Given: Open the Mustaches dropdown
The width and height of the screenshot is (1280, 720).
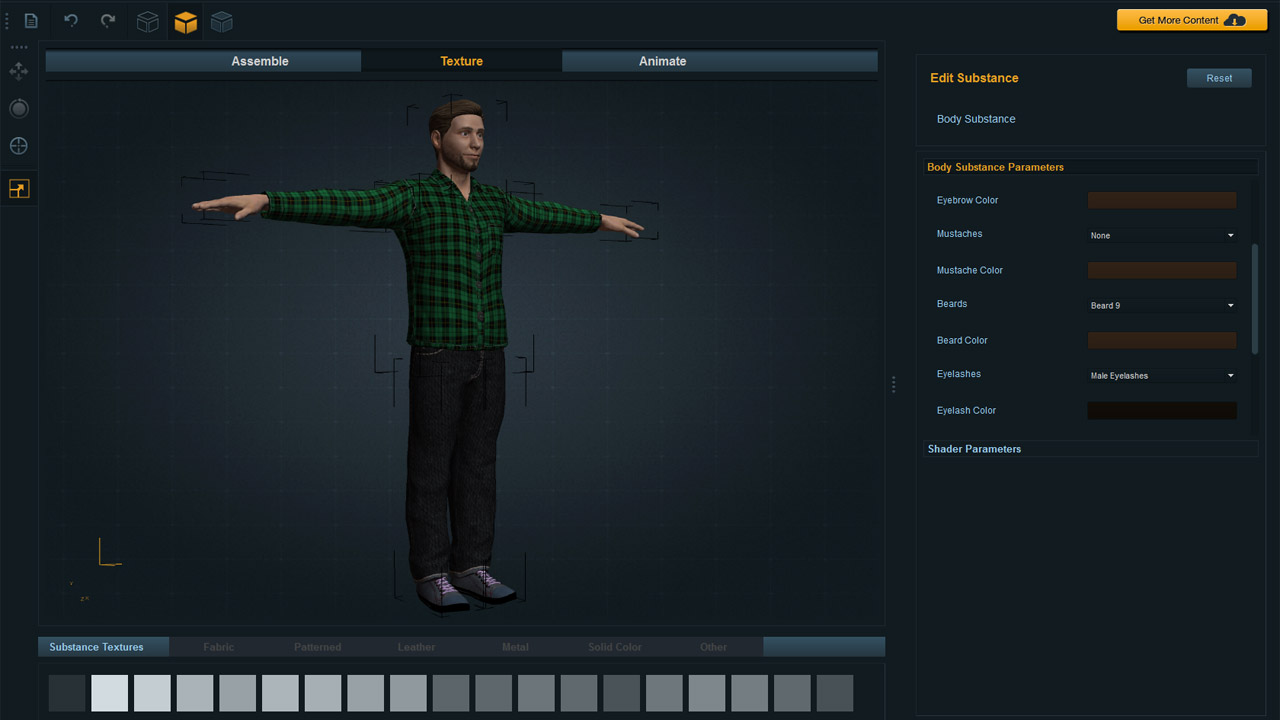Looking at the screenshot, I should point(1162,236).
